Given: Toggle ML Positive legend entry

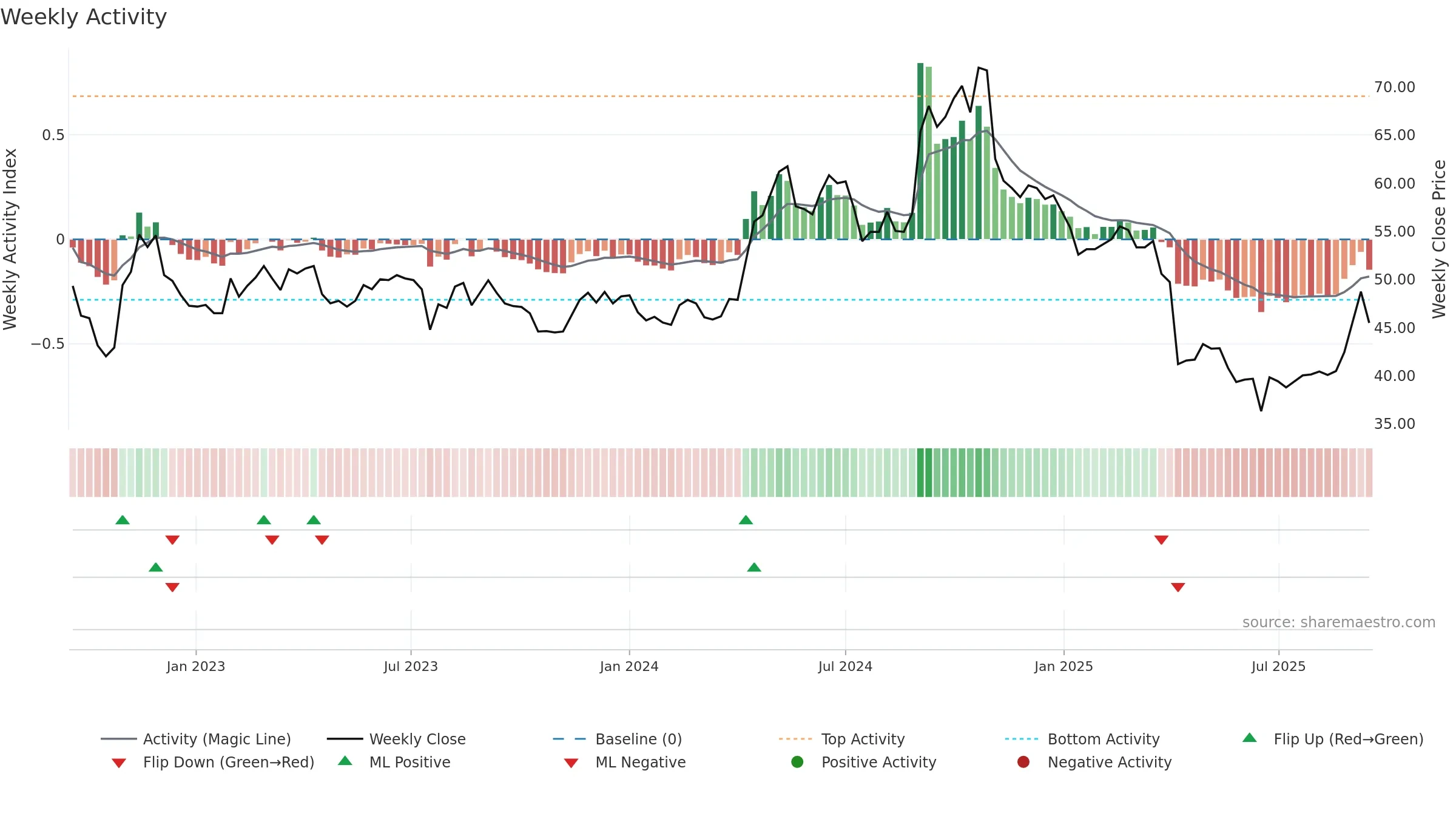Looking at the screenshot, I should tap(394, 762).
